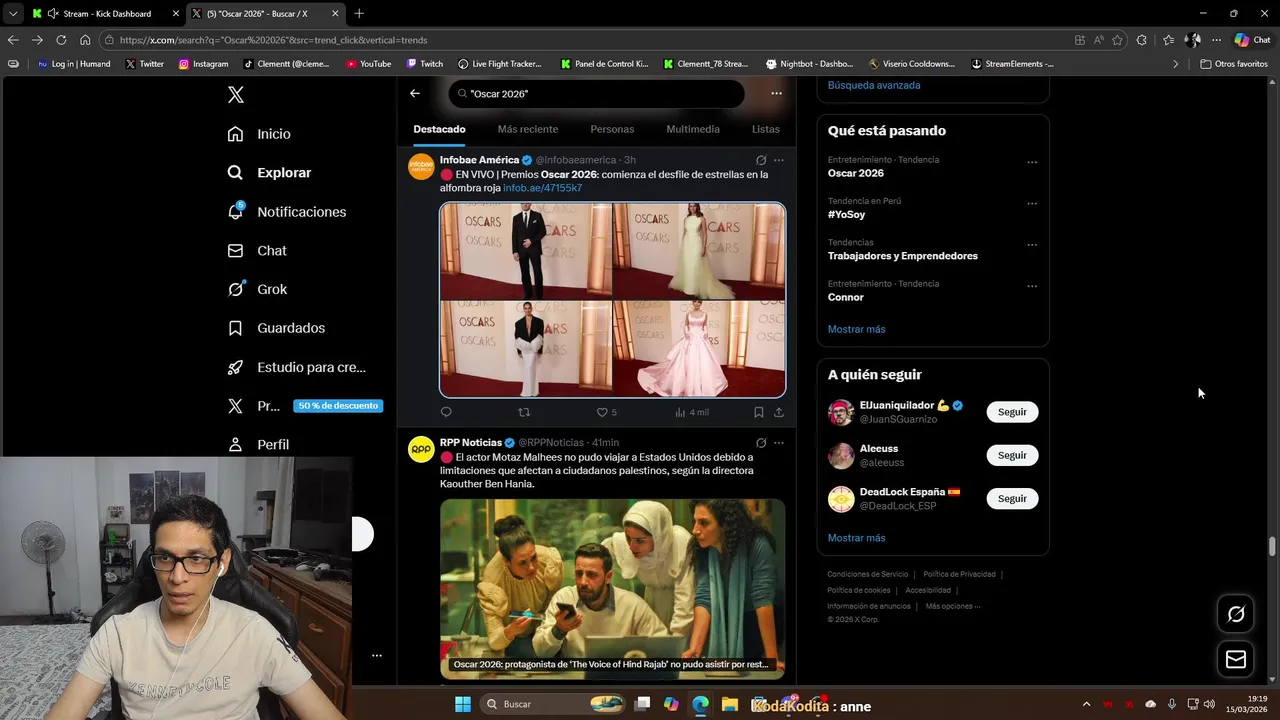
Task: Open Grok from the sidebar
Action: click(x=257, y=289)
